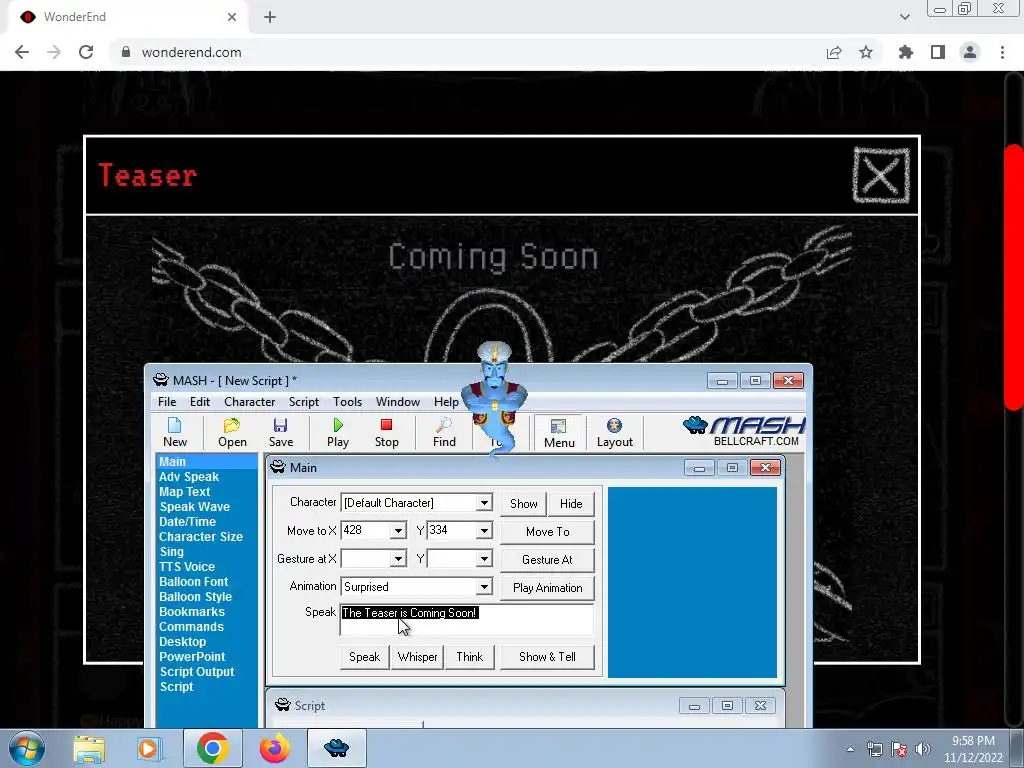
Task: Select PowerPoint in the sidebar
Action: point(192,657)
